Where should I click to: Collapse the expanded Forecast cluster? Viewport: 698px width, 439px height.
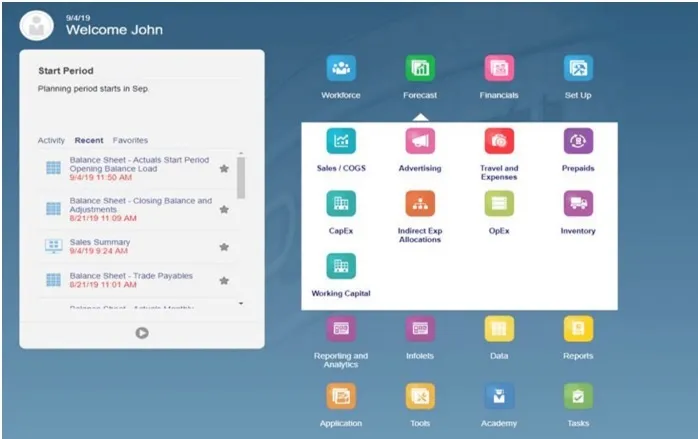point(420,69)
